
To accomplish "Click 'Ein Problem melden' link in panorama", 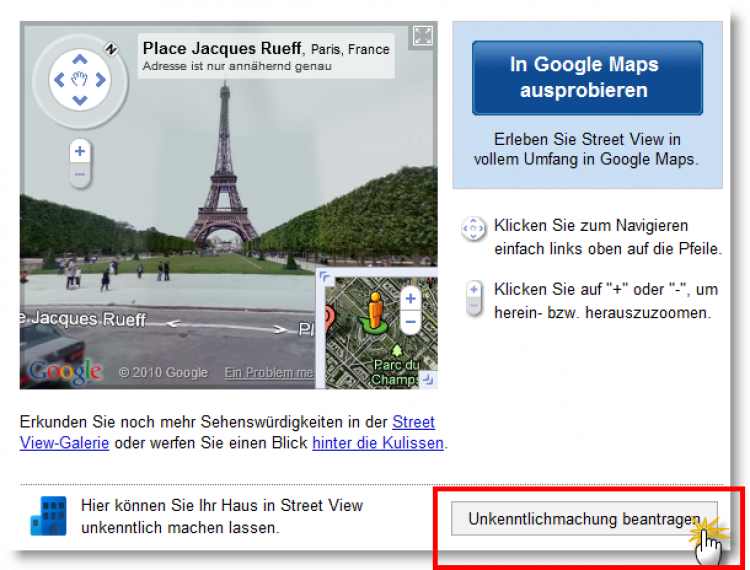I will 268,372.
